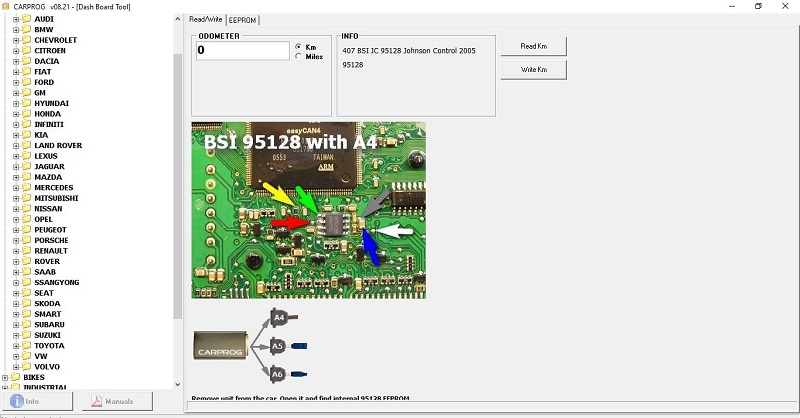Click the DACIA folder icon
The width and height of the screenshot is (800, 418).
point(27,61)
